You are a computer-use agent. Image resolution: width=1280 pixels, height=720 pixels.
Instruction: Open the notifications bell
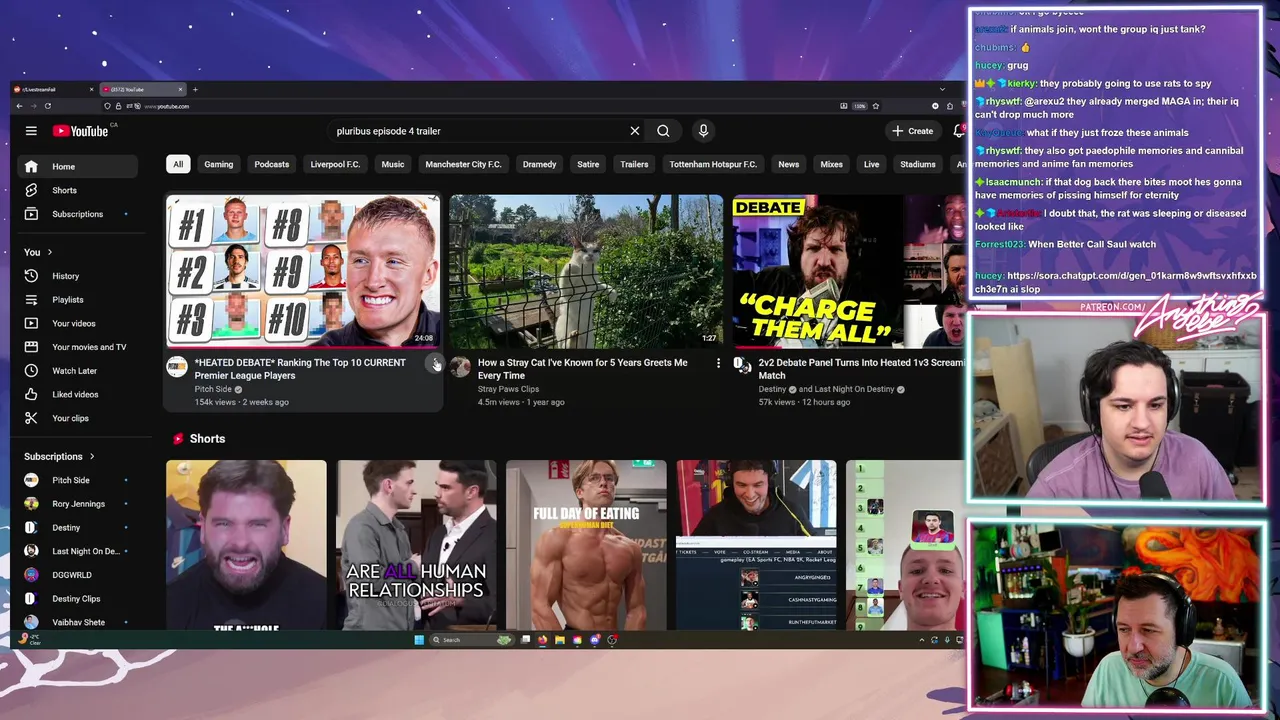tap(958, 131)
